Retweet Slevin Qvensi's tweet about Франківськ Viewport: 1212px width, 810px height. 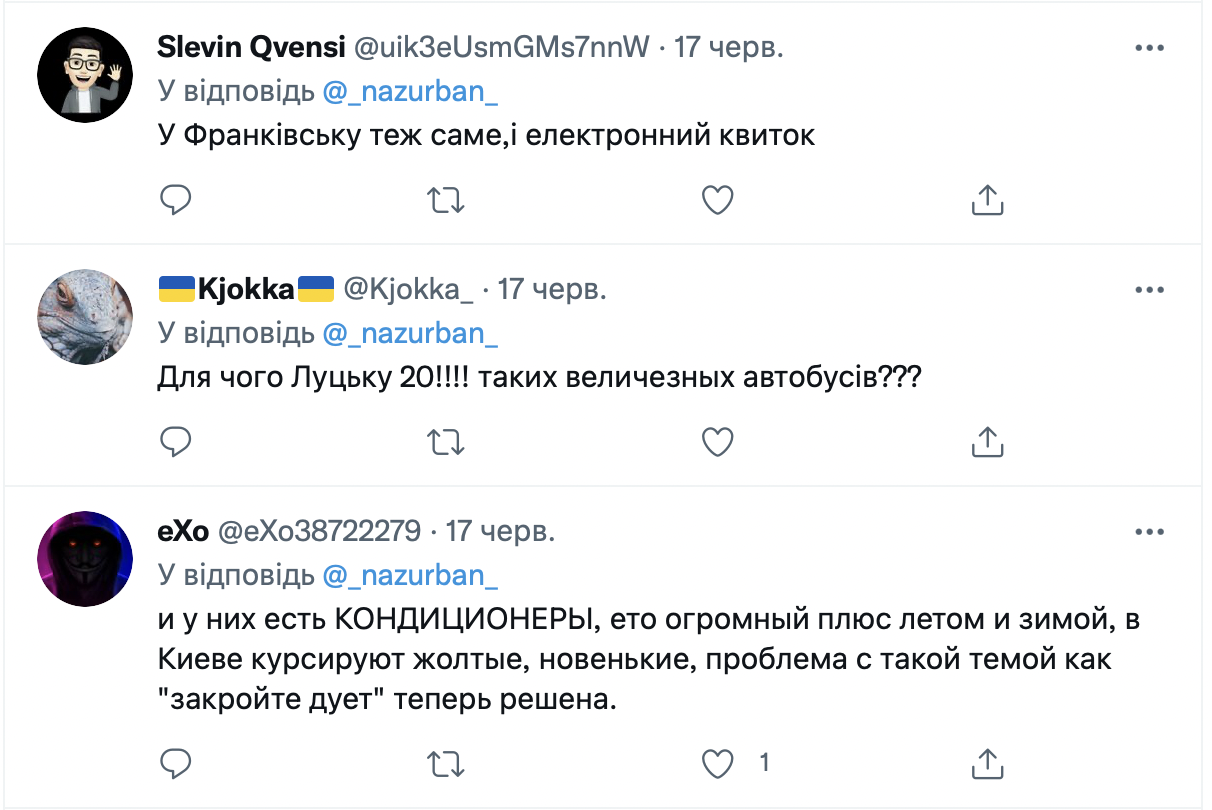tap(446, 200)
